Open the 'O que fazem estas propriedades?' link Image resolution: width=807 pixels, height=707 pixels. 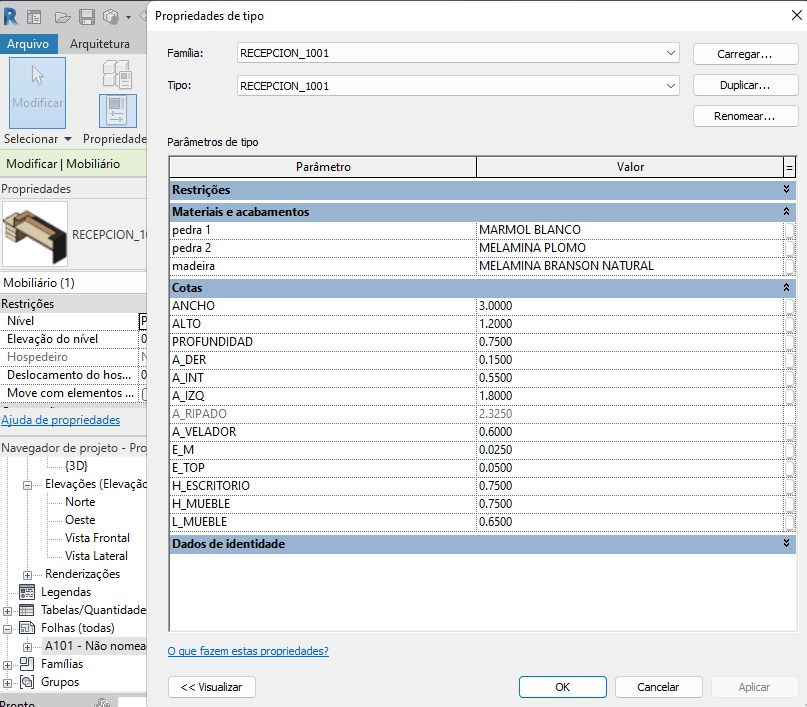(x=248, y=651)
